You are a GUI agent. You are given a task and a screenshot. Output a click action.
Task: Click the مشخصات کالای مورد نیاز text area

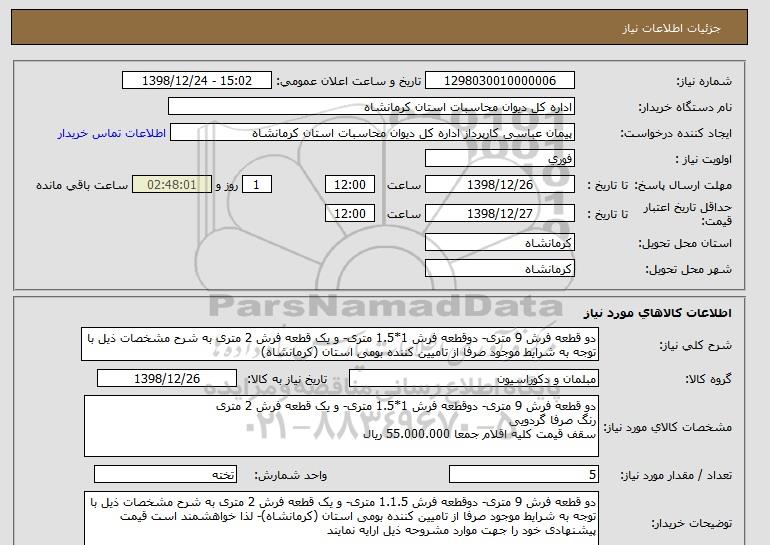point(341,426)
